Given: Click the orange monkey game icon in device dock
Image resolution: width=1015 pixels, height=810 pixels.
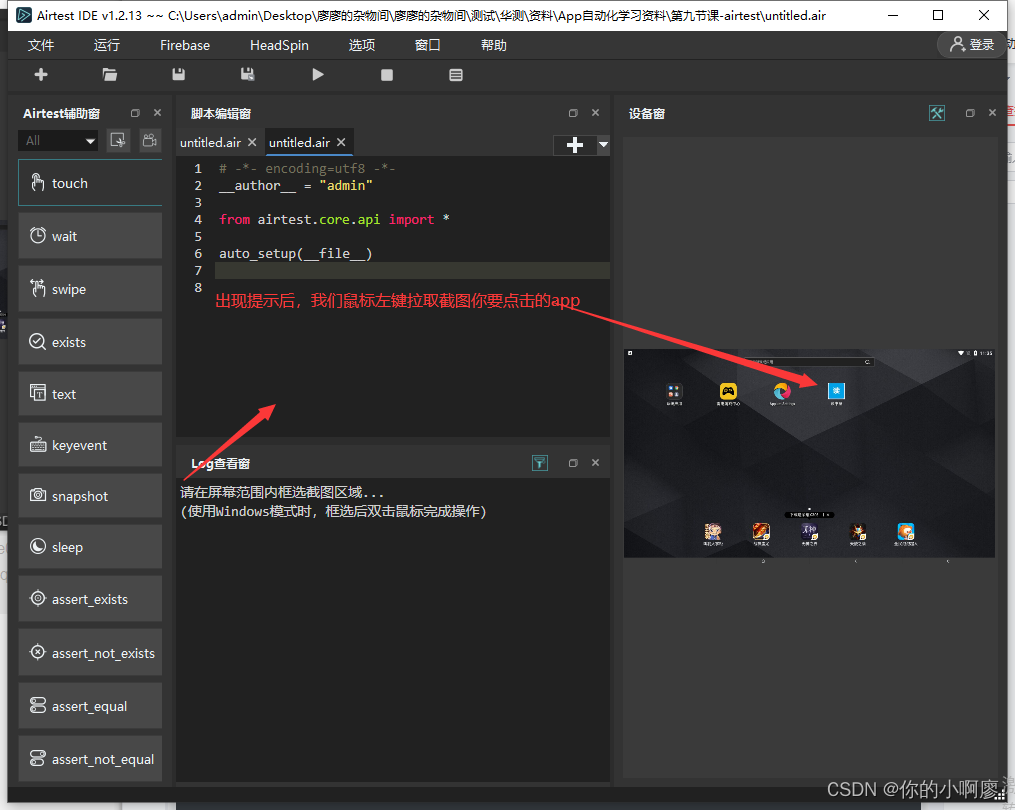Looking at the screenshot, I should click(x=906, y=532).
